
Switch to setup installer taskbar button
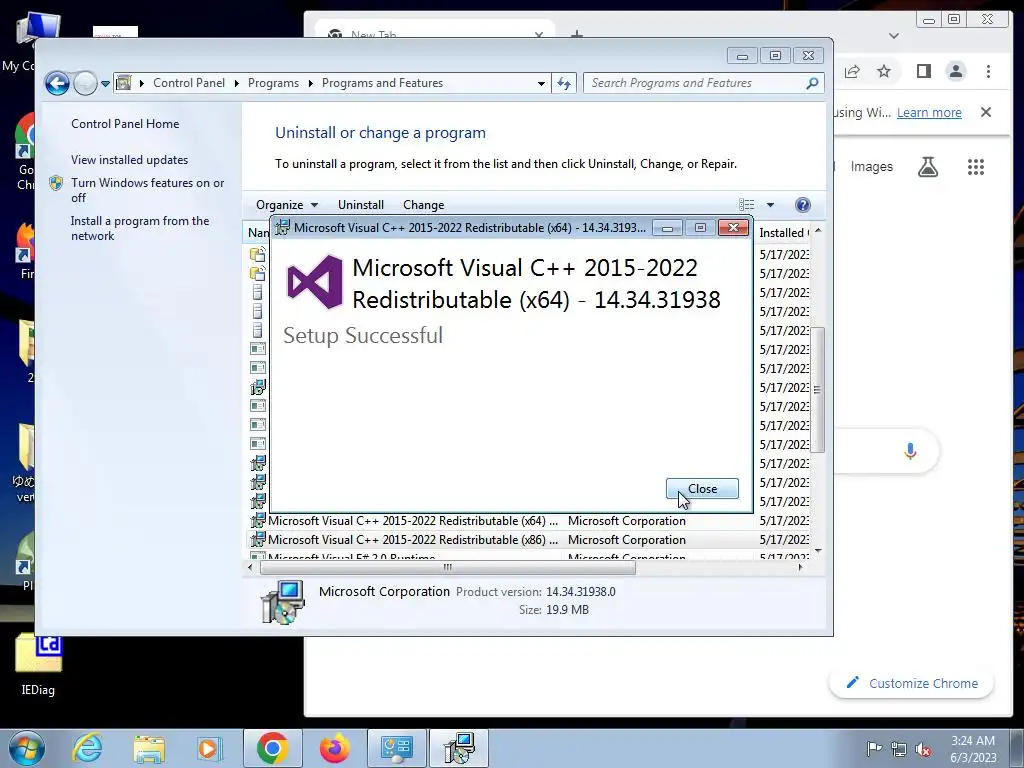coord(459,748)
